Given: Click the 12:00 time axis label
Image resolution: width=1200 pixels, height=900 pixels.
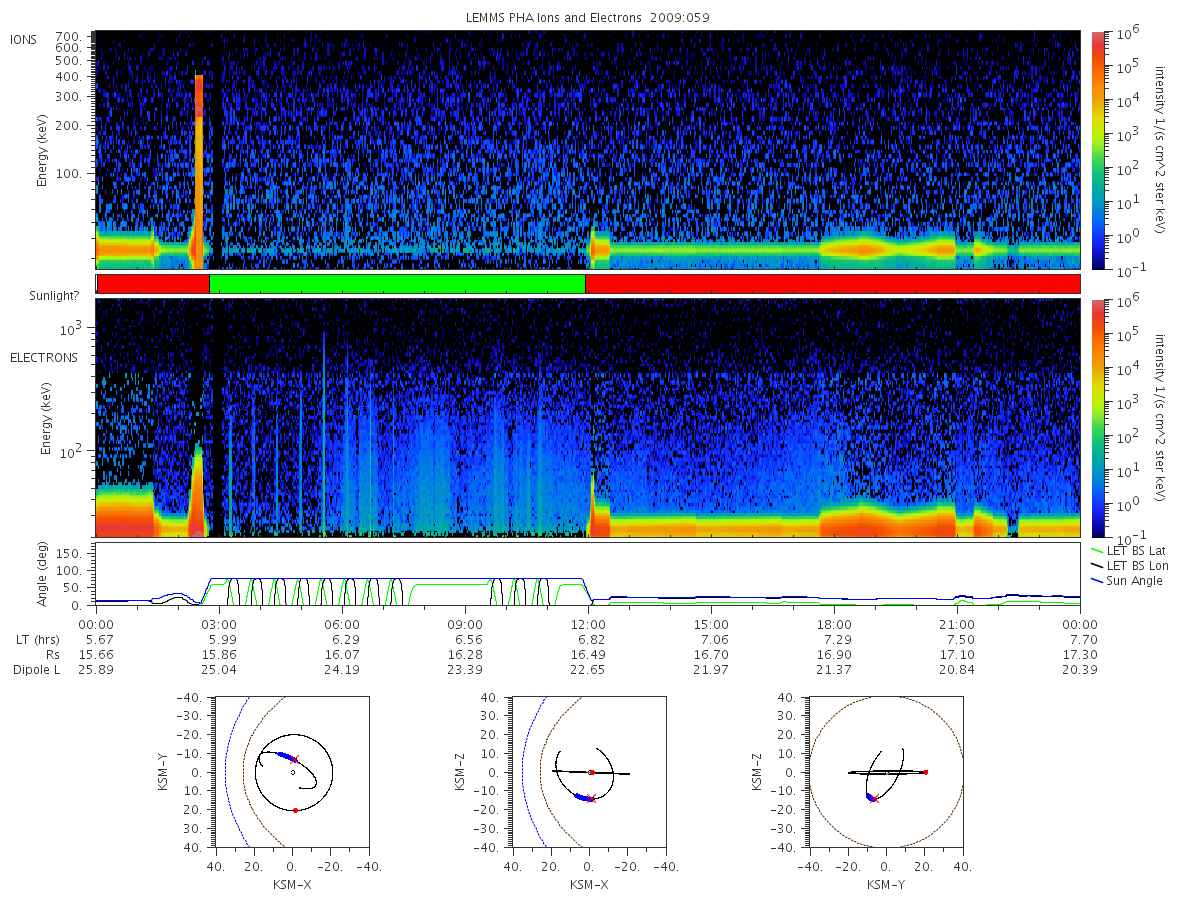Looking at the screenshot, I should [588, 624].
